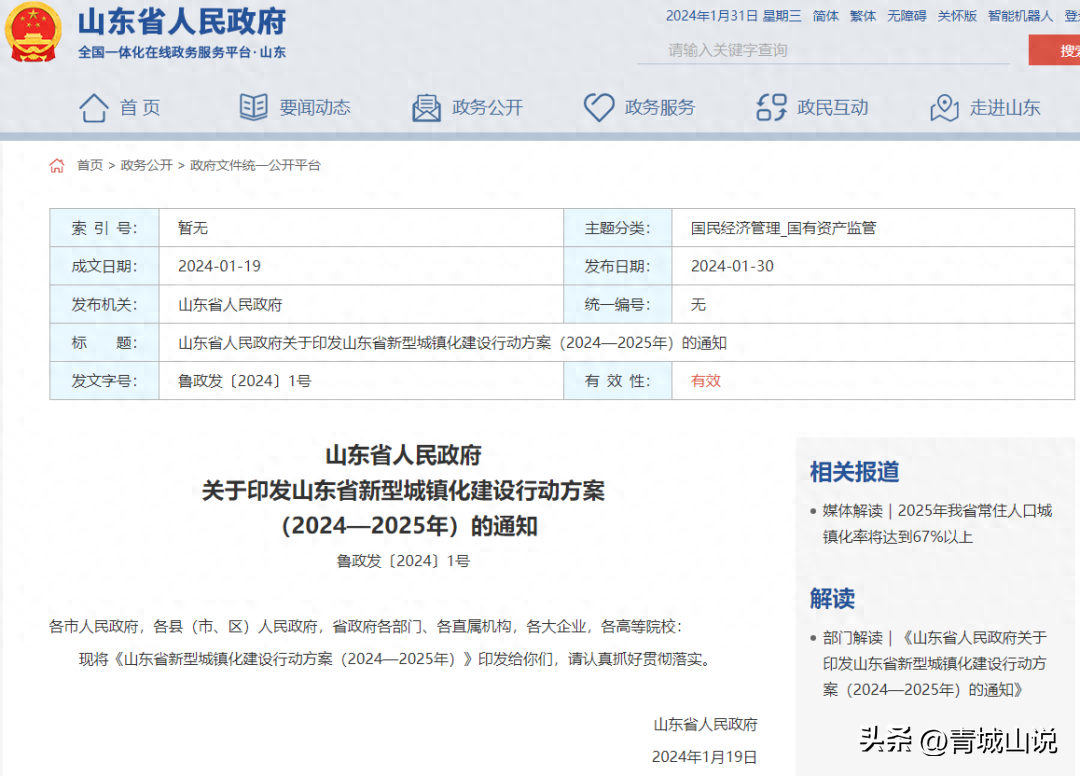This screenshot has height=776, width=1080.
Task: Select 简体 simplified Chinese mode
Action: click(825, 16)
